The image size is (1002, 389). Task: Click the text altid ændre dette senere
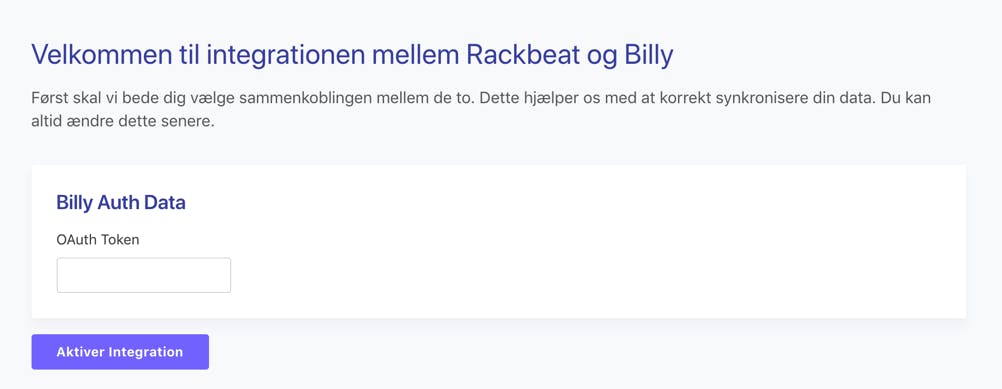(122, 121)
